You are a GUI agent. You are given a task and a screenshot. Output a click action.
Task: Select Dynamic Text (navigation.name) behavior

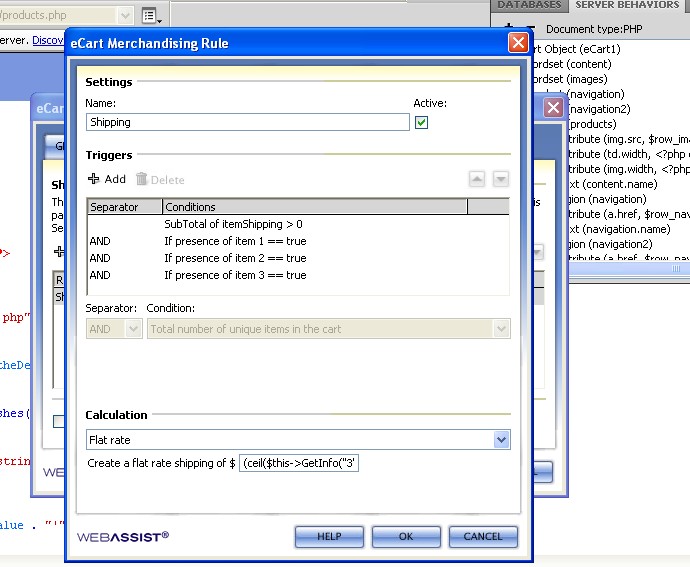(620, 229)
